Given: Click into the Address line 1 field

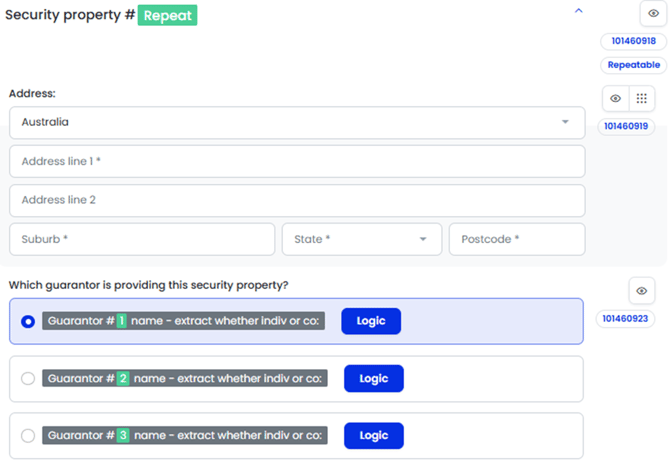Looking at the screenshot, I should 297,161.
